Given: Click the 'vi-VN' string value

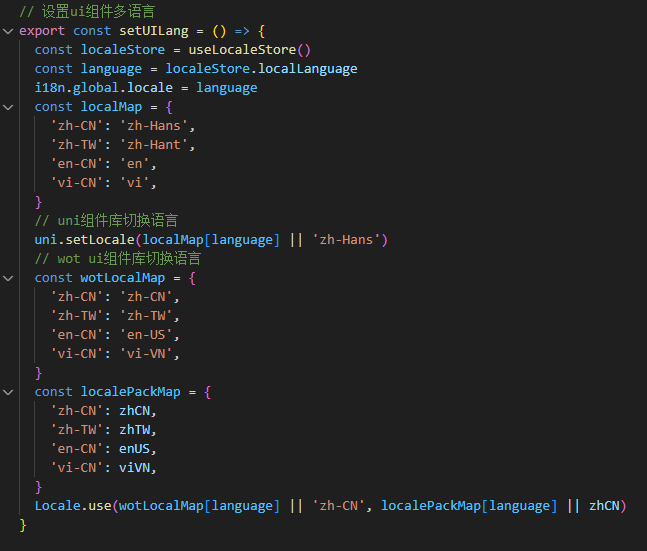Looking at the screenshot, I should [x=146, y=354].
